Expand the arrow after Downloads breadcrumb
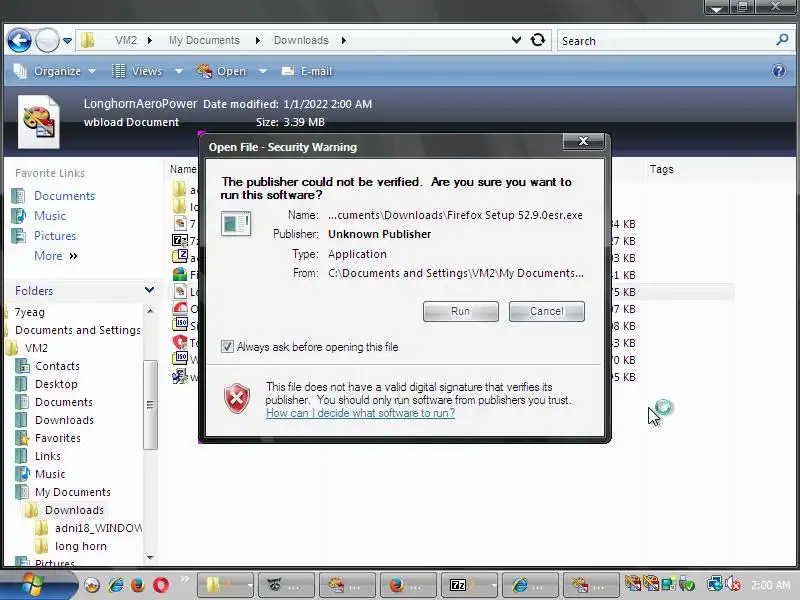 [x=344, y=40]
